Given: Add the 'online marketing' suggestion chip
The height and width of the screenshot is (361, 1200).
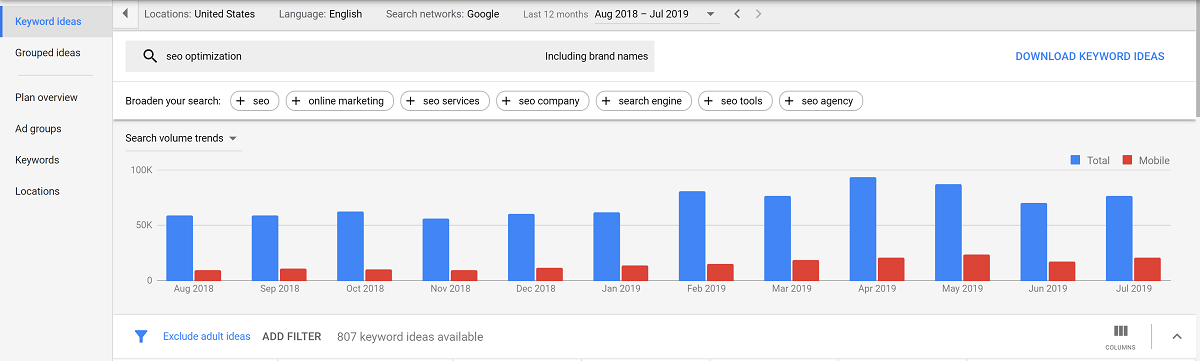Looking at the screenshot, I should click(339, 101).
